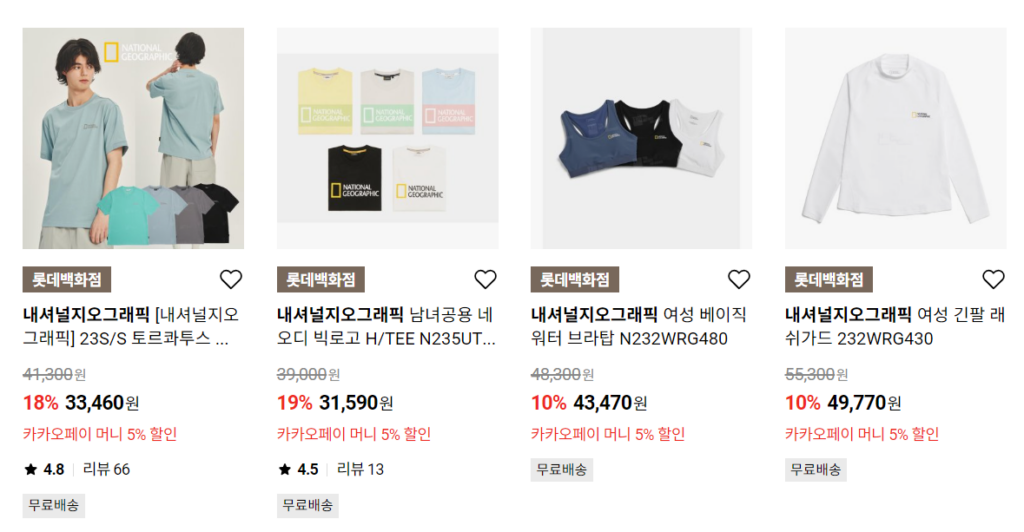Click the 롯데백화점 badge on first product
This screenshot has height=532, width=1024.
pyautogui.click(x=67, y=280)
